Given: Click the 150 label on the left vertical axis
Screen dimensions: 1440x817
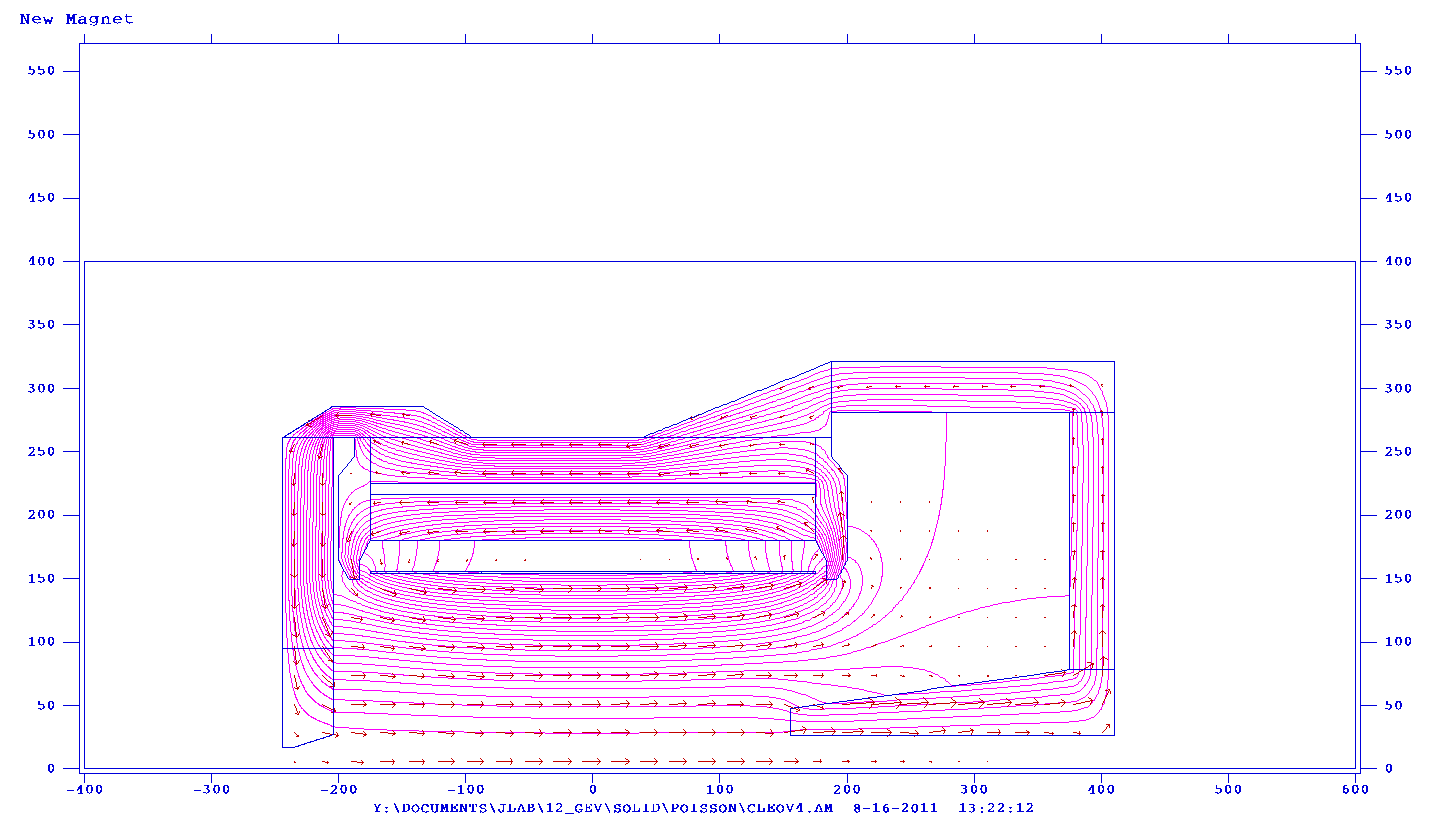Looking at the screenshot, I should tap(41, 579).
